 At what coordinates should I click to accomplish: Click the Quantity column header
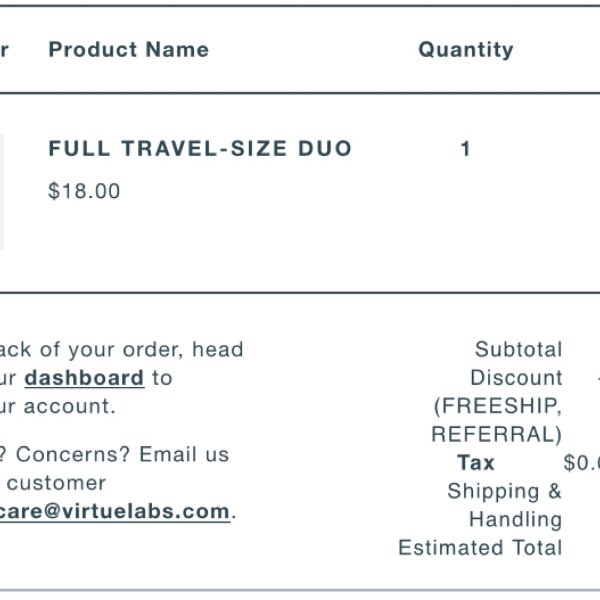466,50
